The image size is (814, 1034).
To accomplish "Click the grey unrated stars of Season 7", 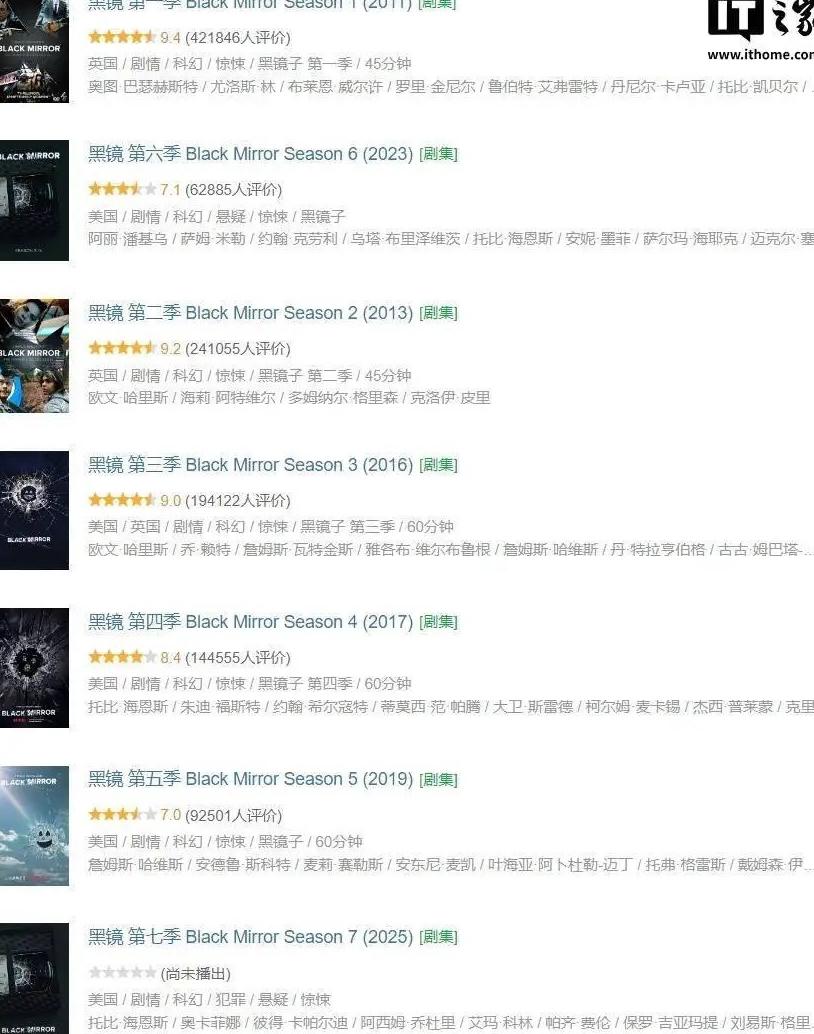I will 122,972.
